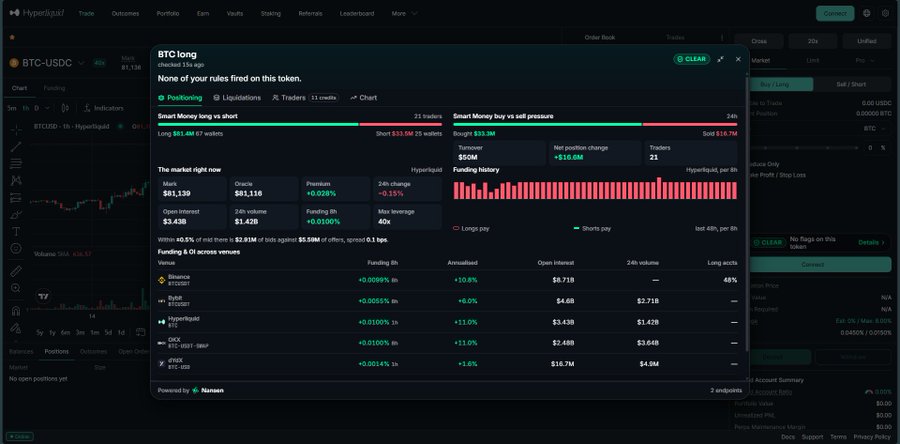This screenshot has width=900, height=444.
Task: Set chart interval to 5m
Action: click(12, 108)
